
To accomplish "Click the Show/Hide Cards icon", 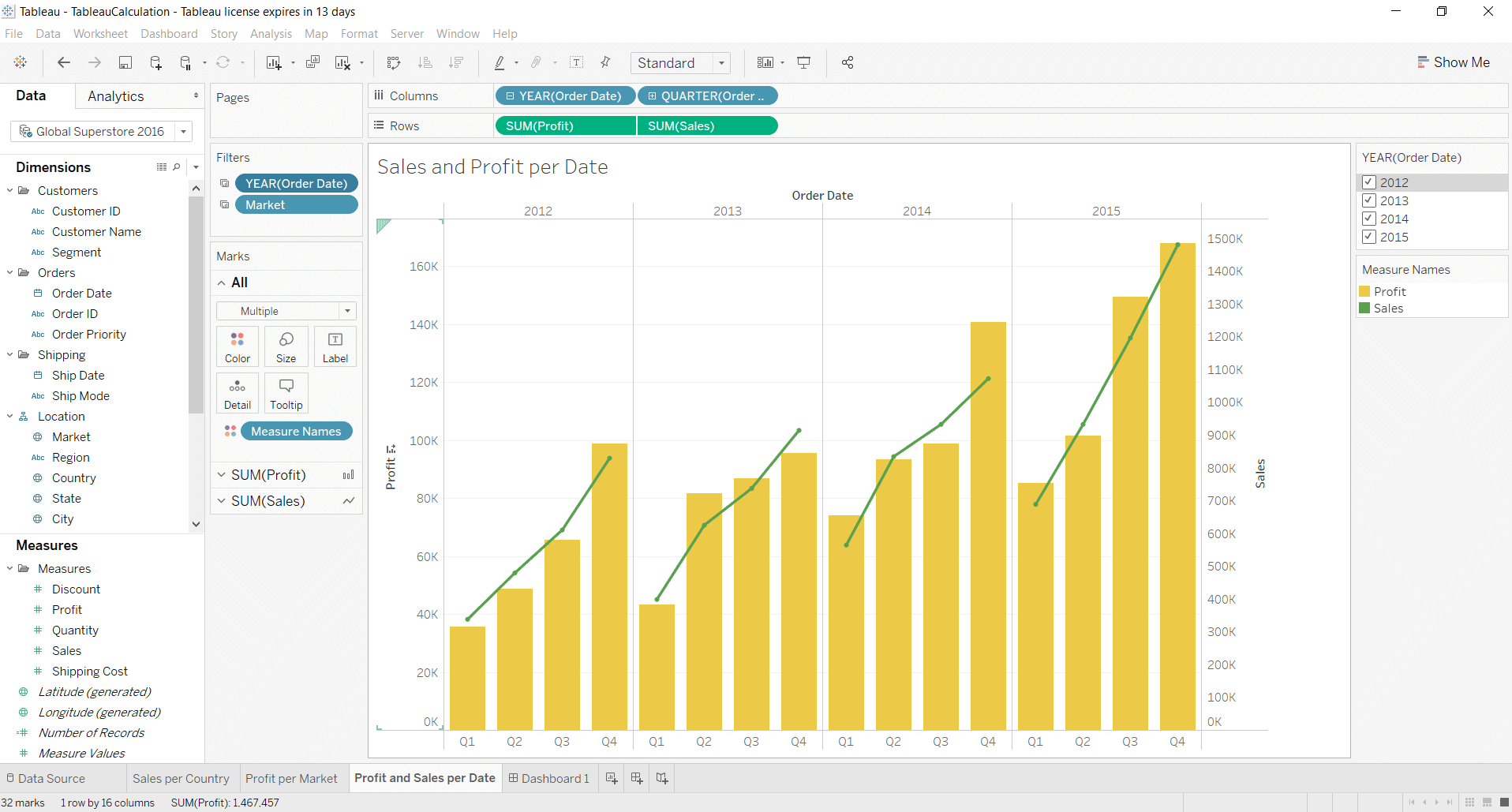I will pyautogui.click(x=765, y=62).
